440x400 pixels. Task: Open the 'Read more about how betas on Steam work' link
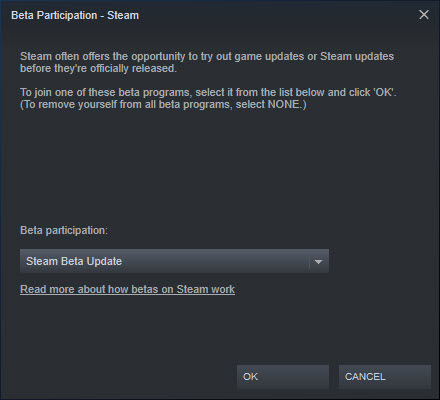(127, 289)
